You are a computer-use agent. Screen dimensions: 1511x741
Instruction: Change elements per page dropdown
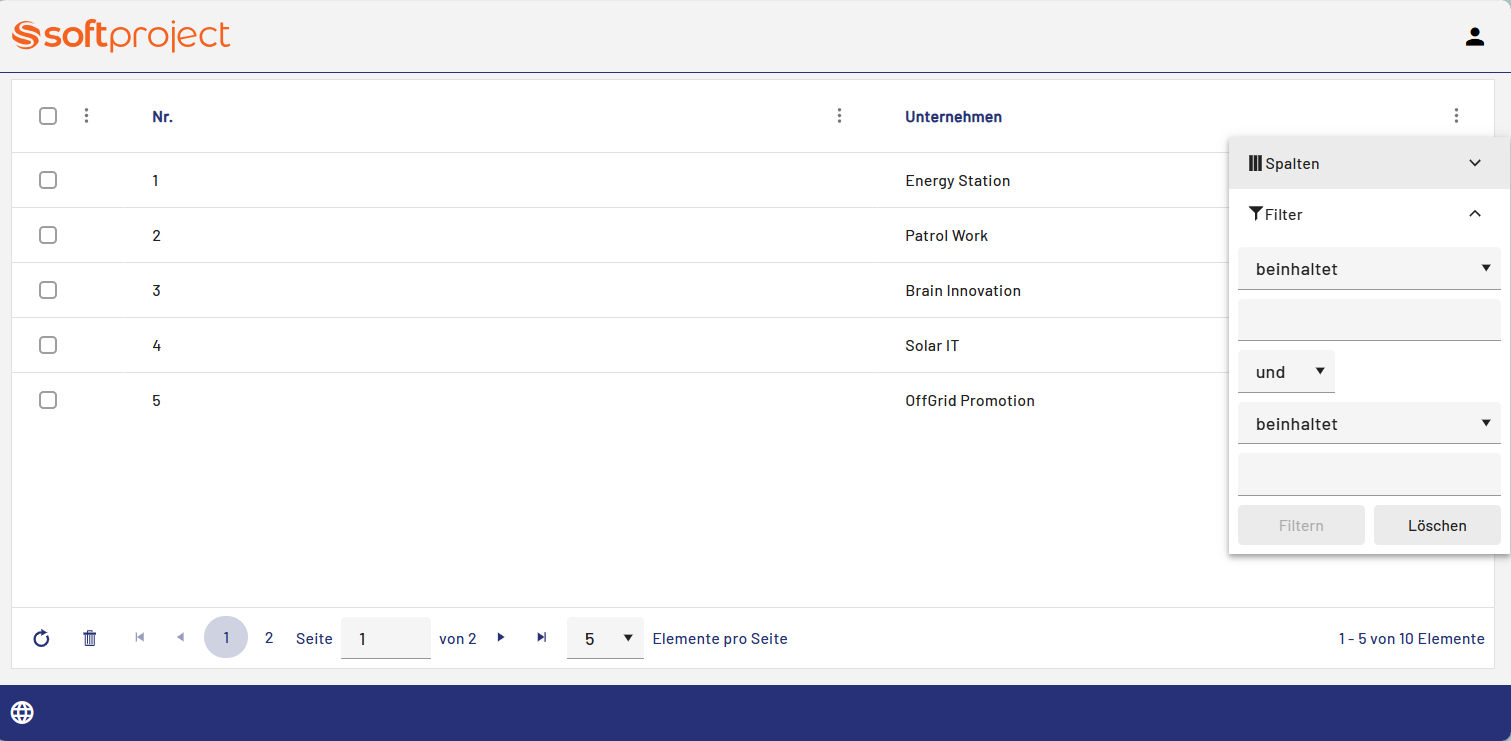coord(605,638)
